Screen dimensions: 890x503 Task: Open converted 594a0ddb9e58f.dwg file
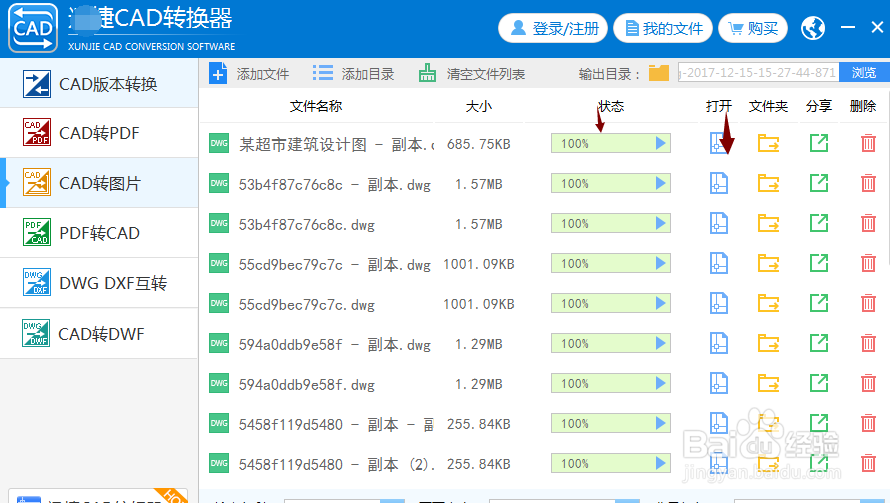point(719,383)
